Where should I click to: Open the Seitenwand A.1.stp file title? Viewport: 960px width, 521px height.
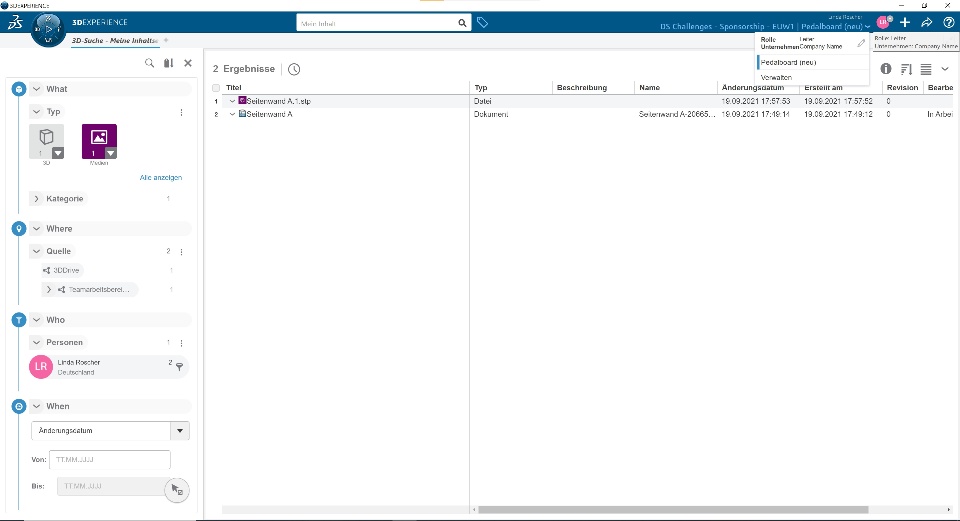pos(279,101)
